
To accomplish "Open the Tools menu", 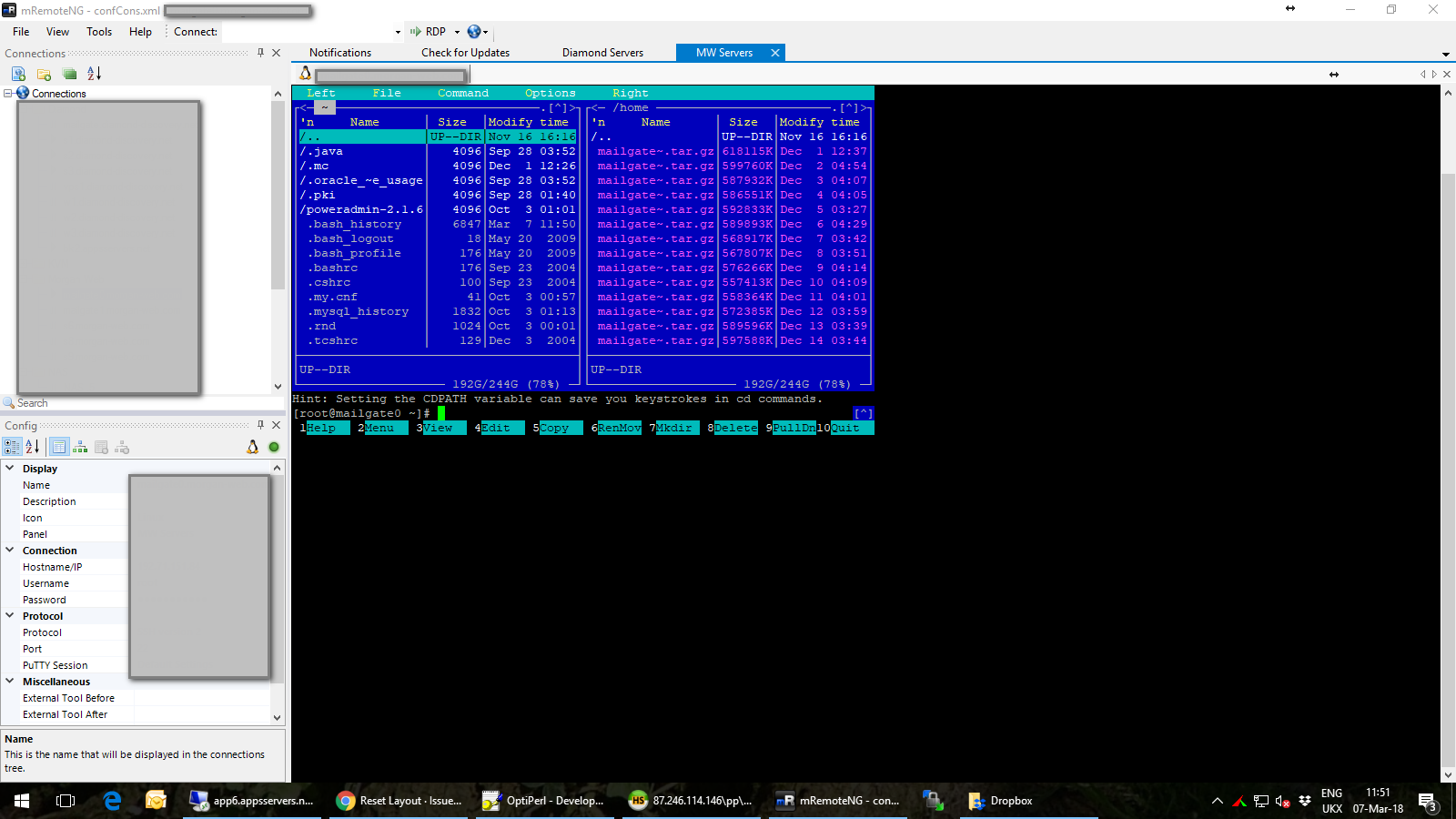I will click(98, 31).
